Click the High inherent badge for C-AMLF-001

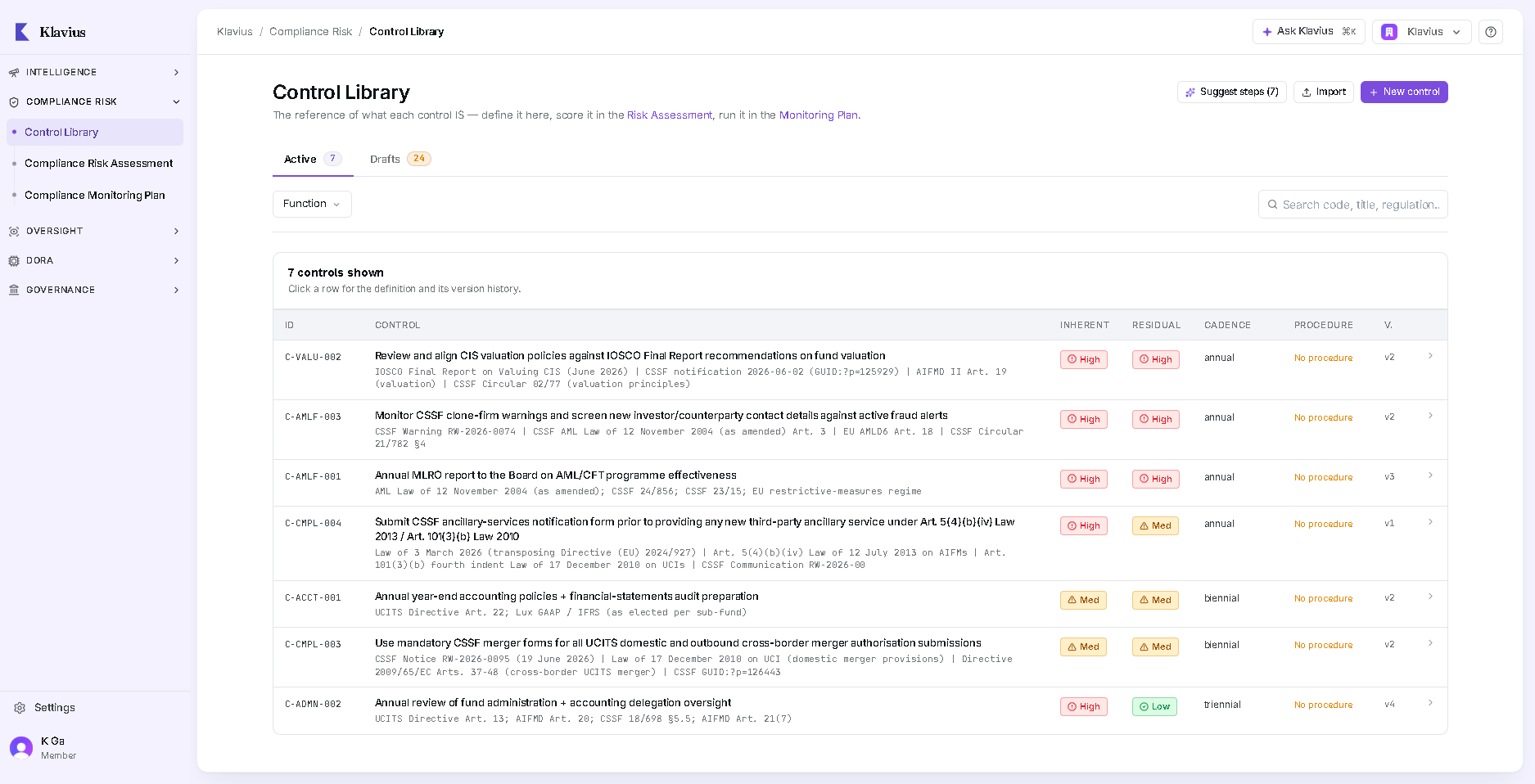(1084, 479)
